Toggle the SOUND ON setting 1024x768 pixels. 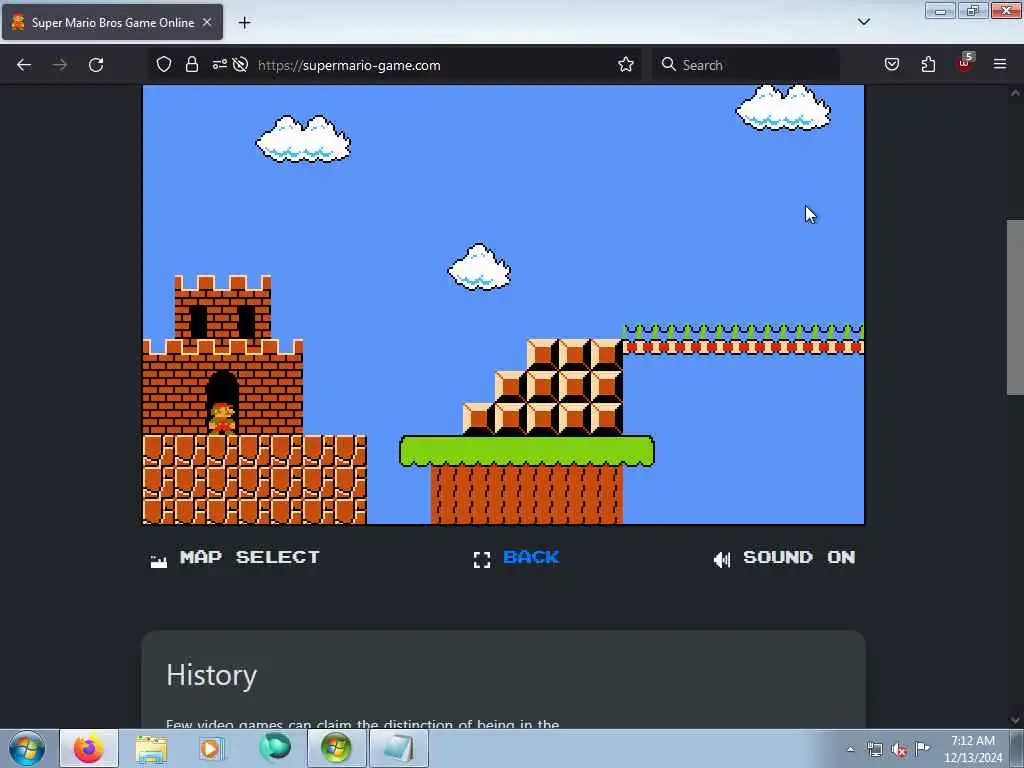pyautogui.click(x=799, y=557)
